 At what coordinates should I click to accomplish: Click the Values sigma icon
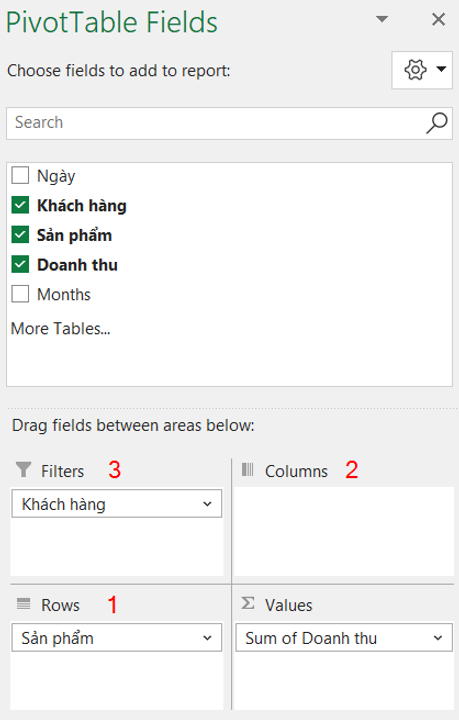click(248, 603)
